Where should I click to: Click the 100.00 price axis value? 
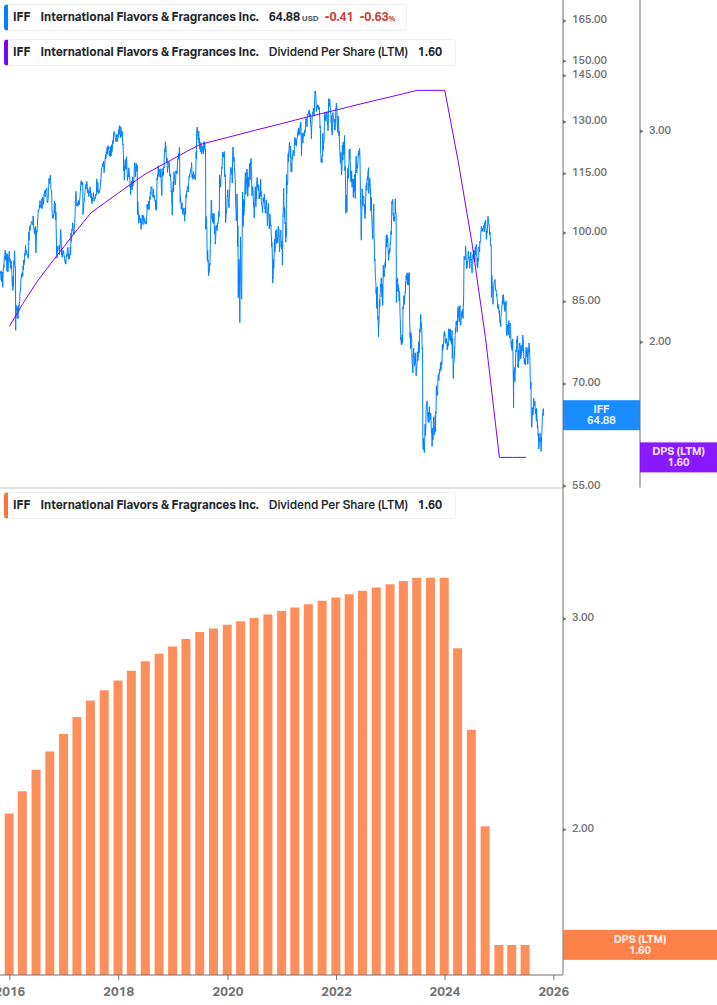click(589, 231)
